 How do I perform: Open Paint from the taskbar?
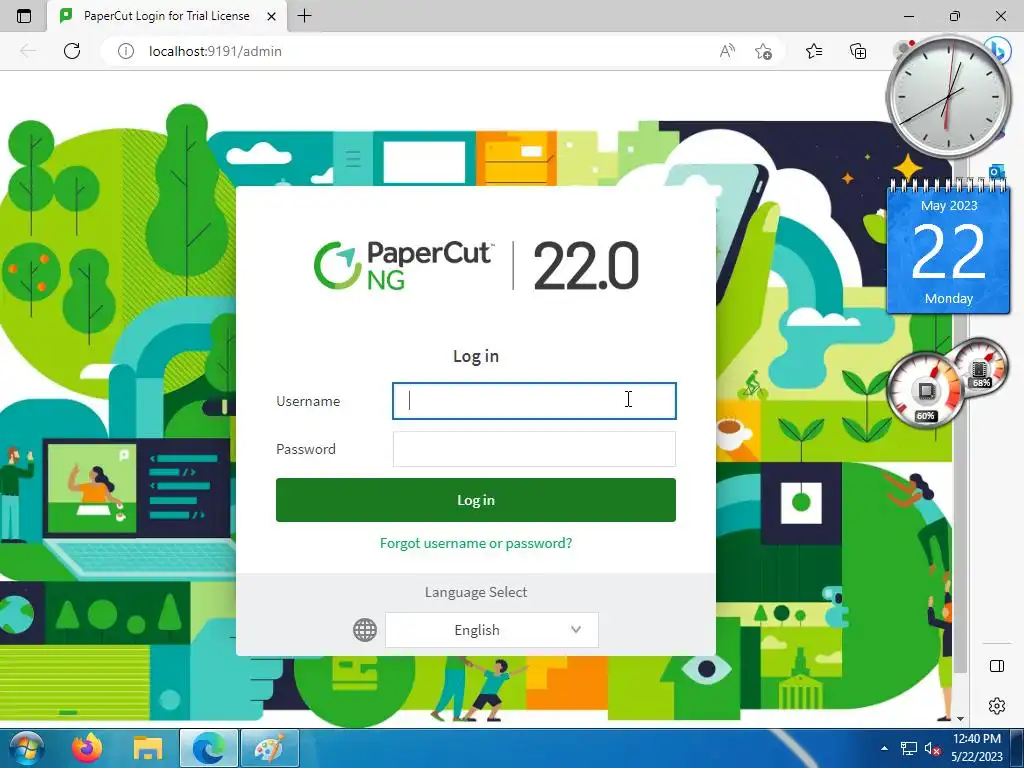[x=270, y=748]
